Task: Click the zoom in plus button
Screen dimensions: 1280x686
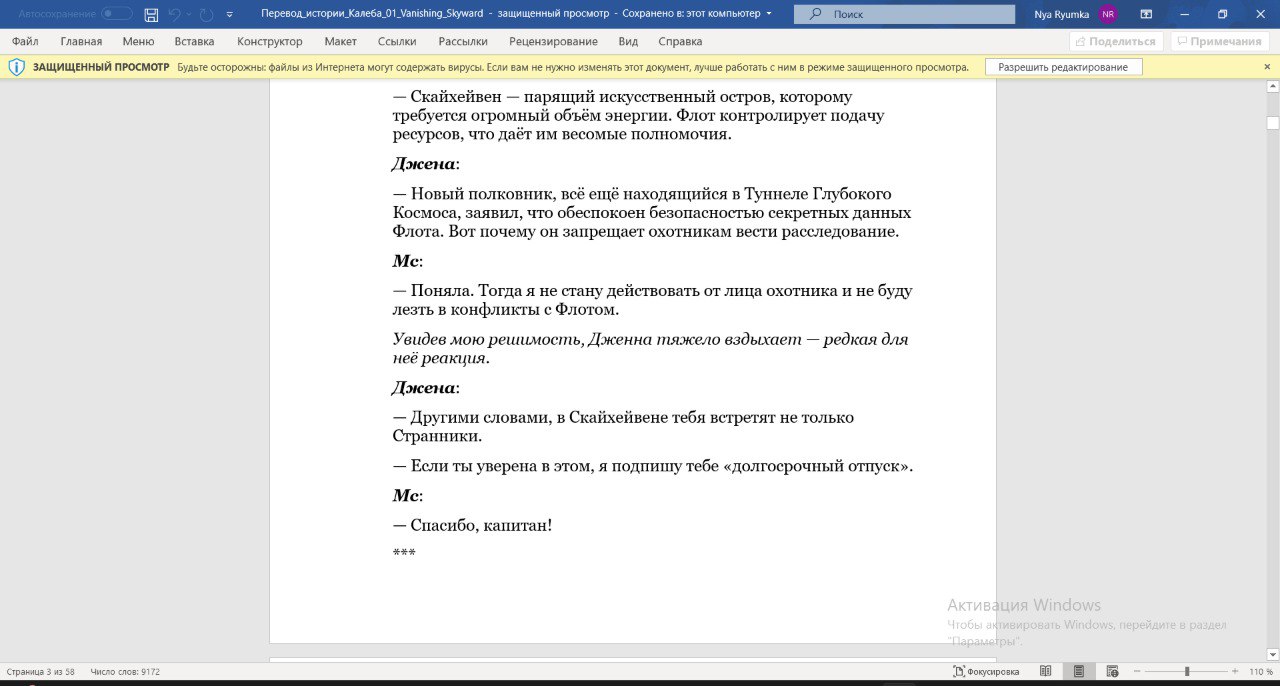Action: point(1236,672)
